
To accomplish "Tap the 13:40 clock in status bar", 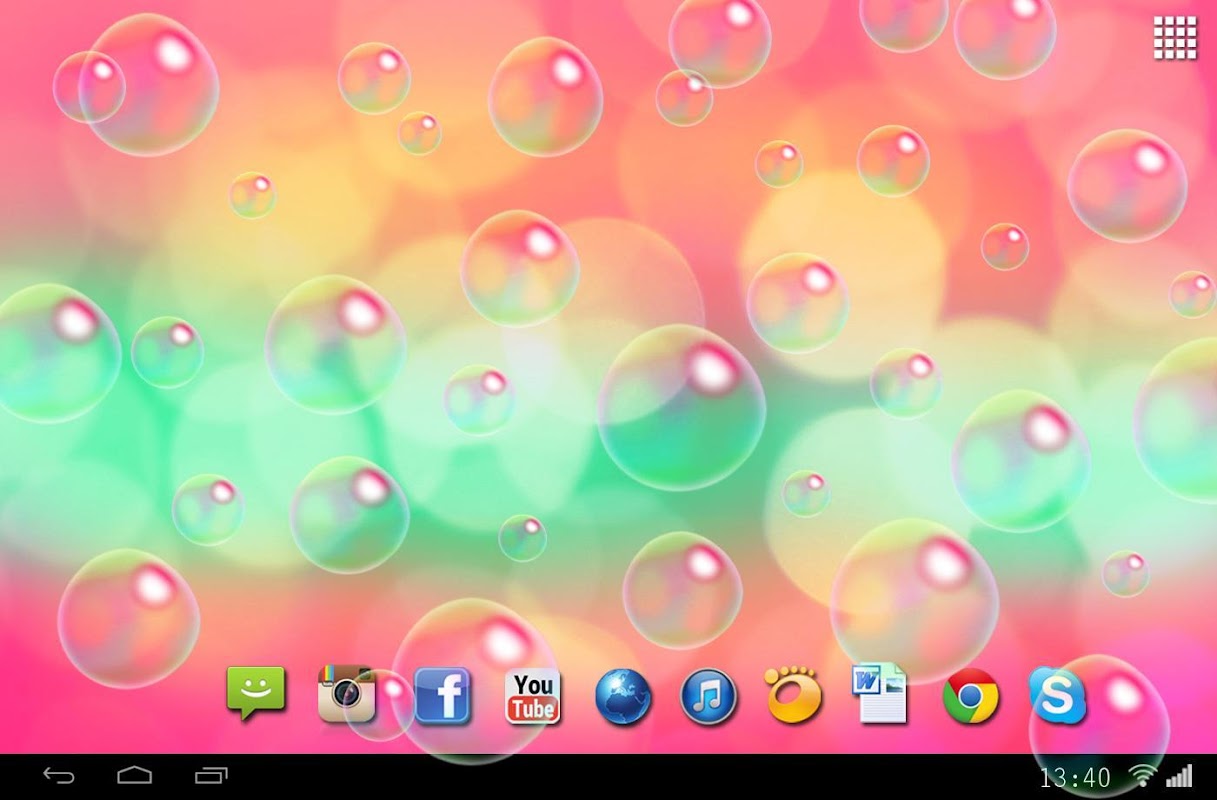I will [x=1075, y=777].
